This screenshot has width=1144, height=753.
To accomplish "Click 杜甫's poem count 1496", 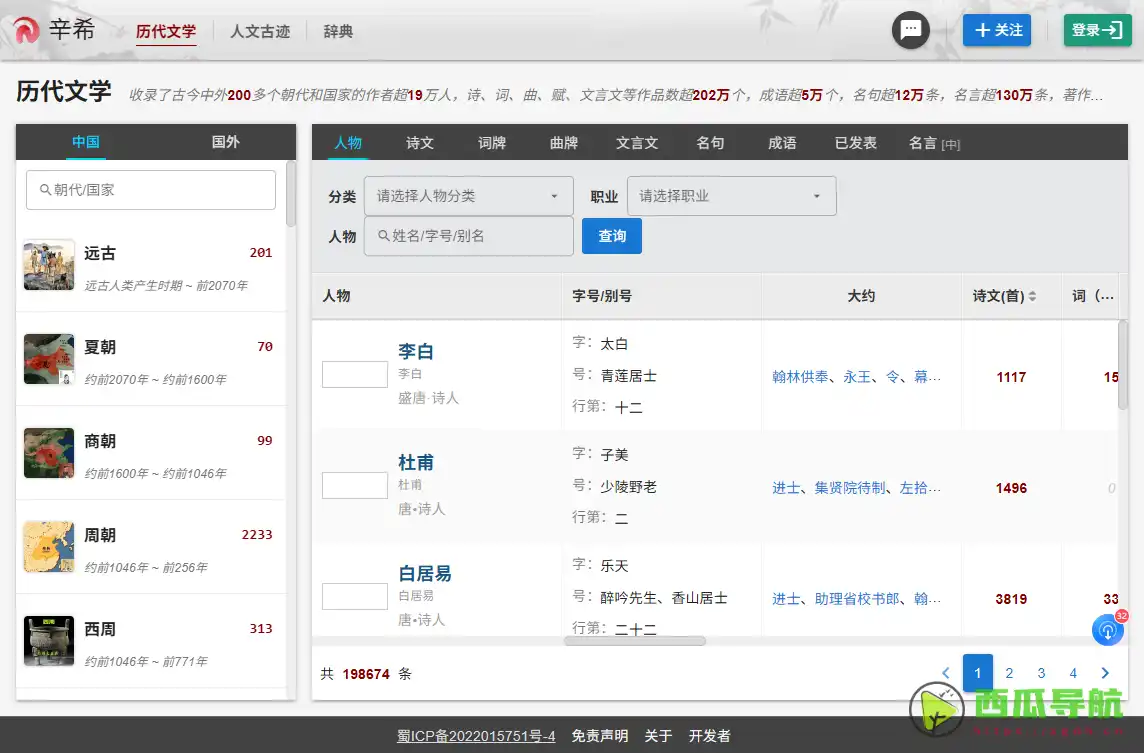I will tap(1011, 488).
